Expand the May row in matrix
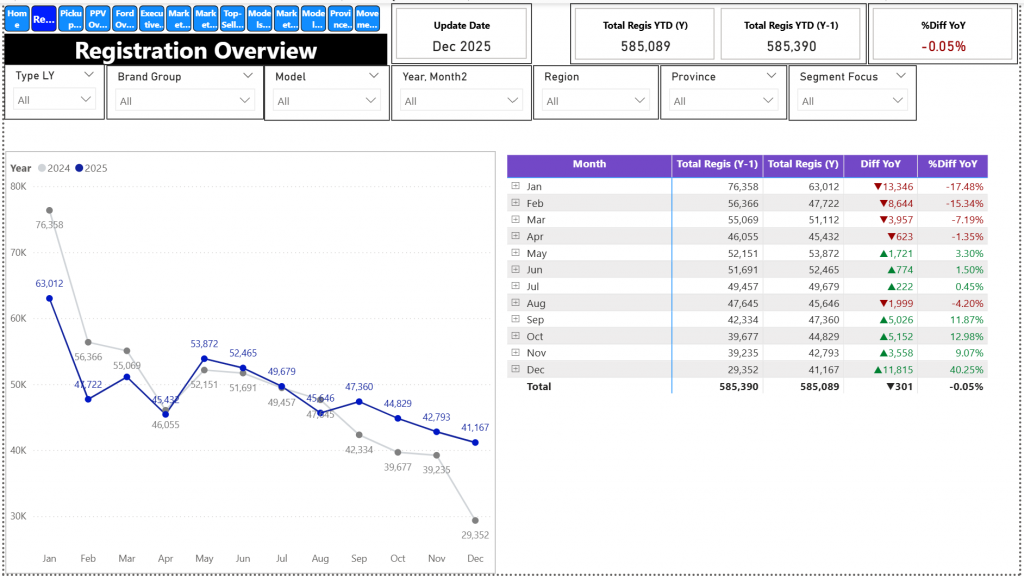1024x577 pixels. point(516,253)
